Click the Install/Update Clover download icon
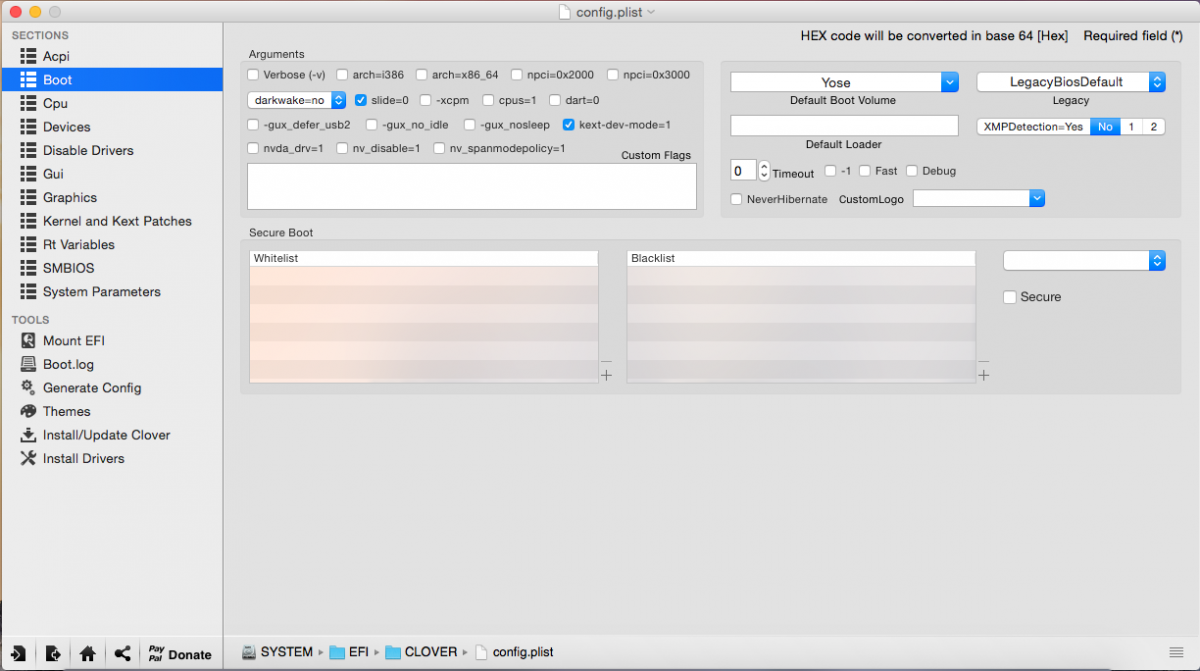This screenshot has height=671, width=1200. (28, 435)
